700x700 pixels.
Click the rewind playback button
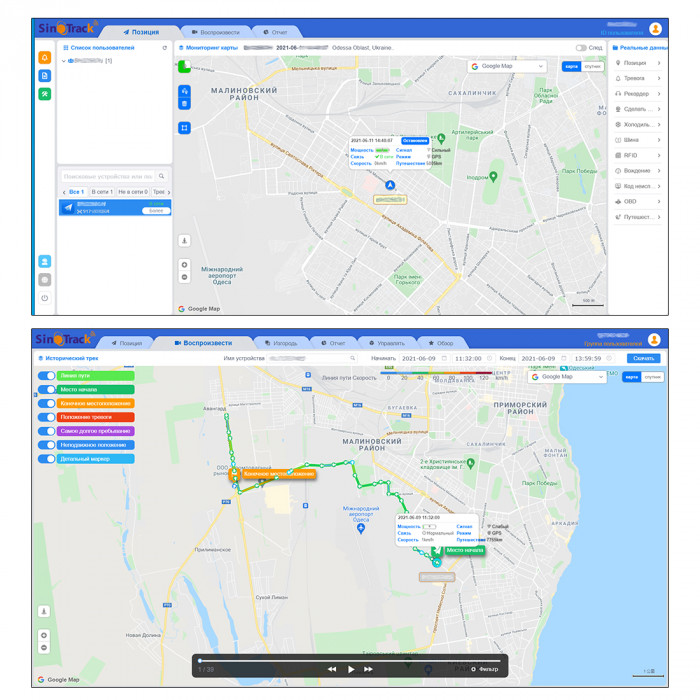click(332, 669)
